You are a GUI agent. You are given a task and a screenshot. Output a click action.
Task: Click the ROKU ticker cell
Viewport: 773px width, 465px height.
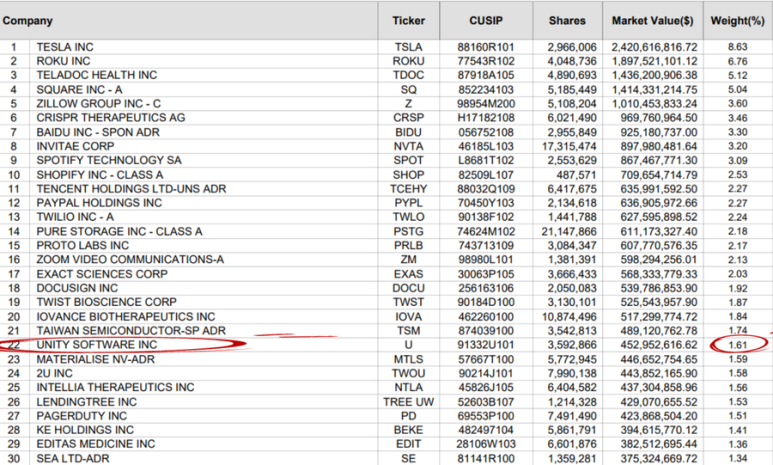click(x=408, y=61)
